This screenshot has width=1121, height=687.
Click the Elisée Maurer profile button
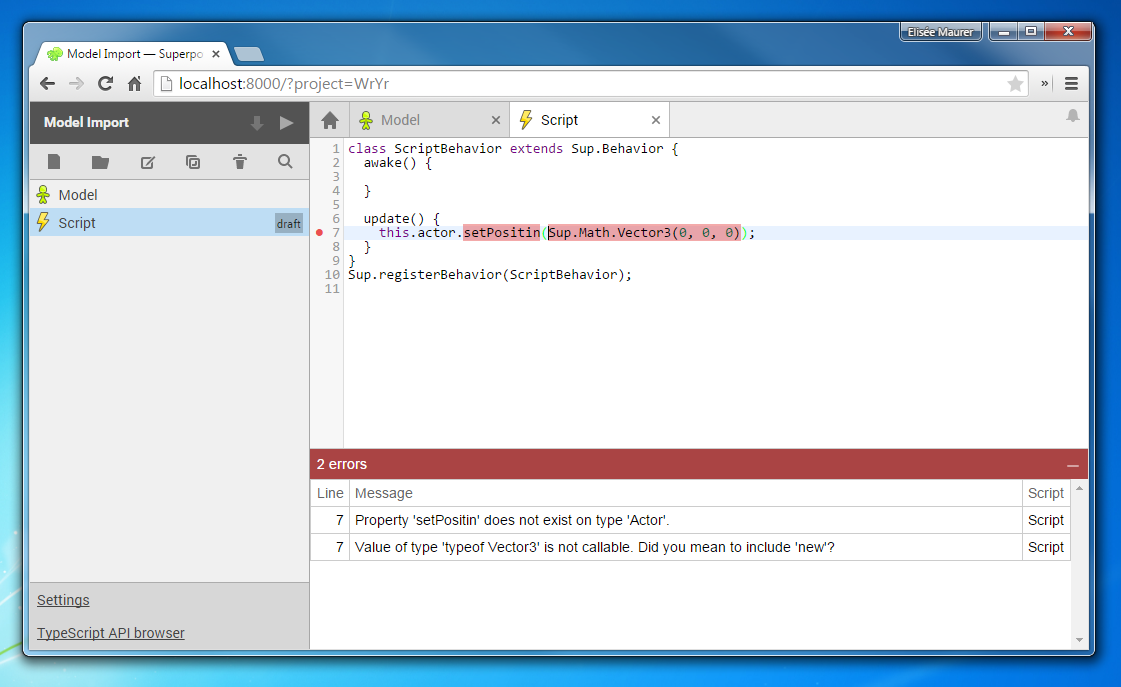click(939, 31)
